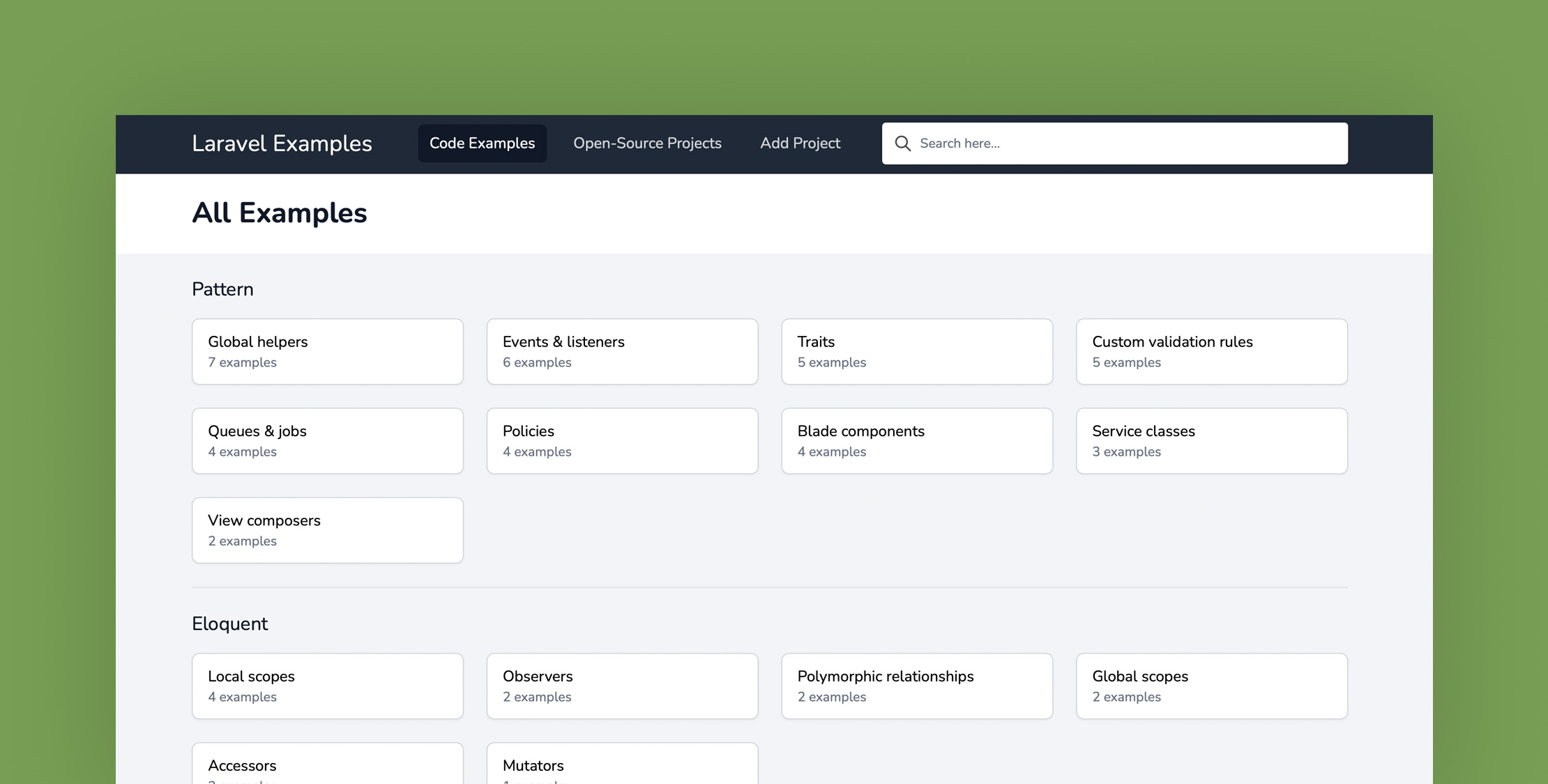Select Add Project in the navigation bar
This screenshot has height=784, width=1548.
coord(800,143)
